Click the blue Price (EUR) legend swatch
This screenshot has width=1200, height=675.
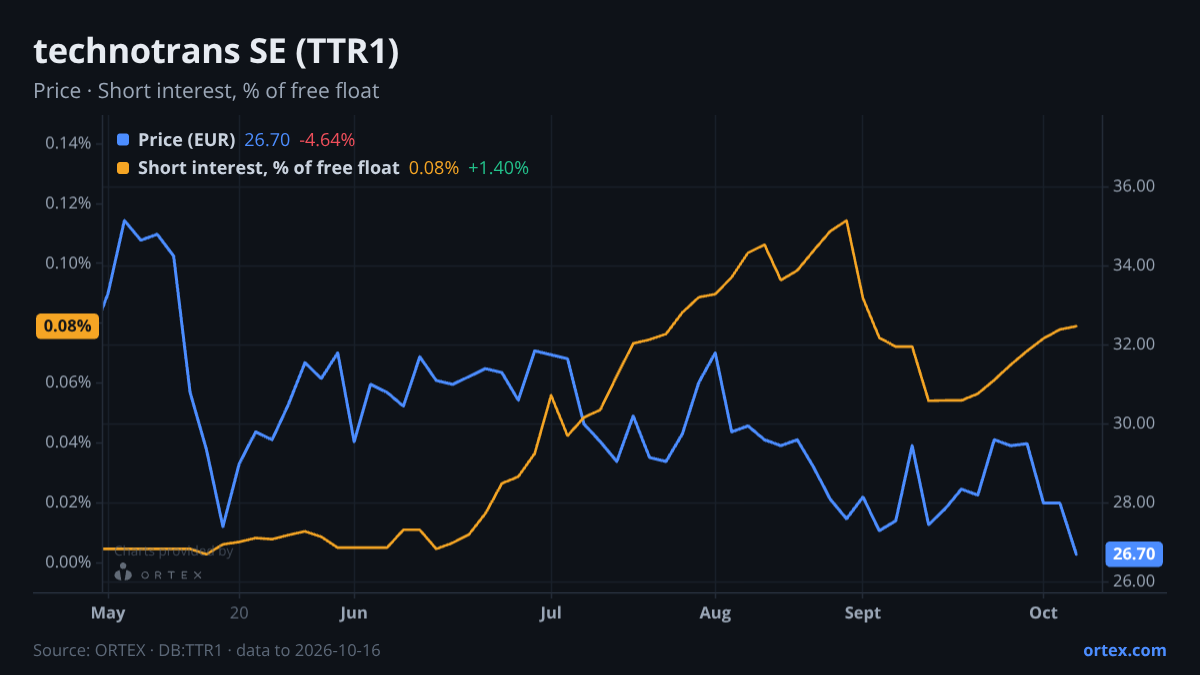pyautogui.click(x=123, y=140)
